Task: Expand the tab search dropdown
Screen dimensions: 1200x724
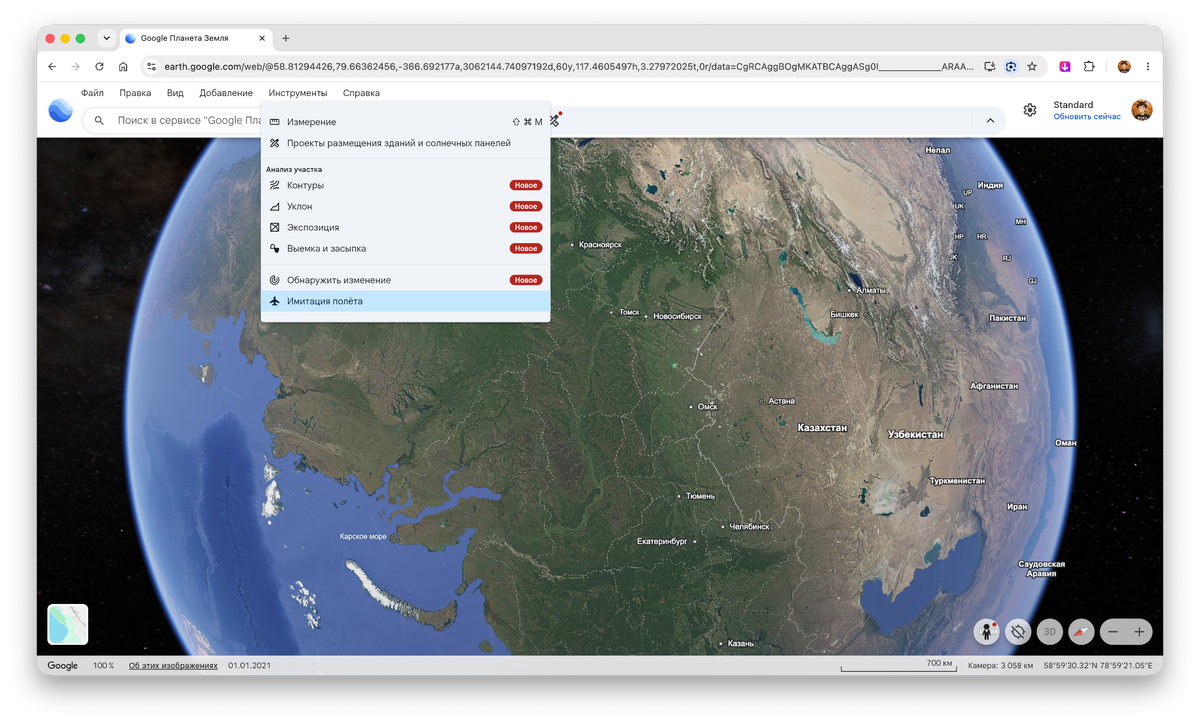Action: [106, 38]
